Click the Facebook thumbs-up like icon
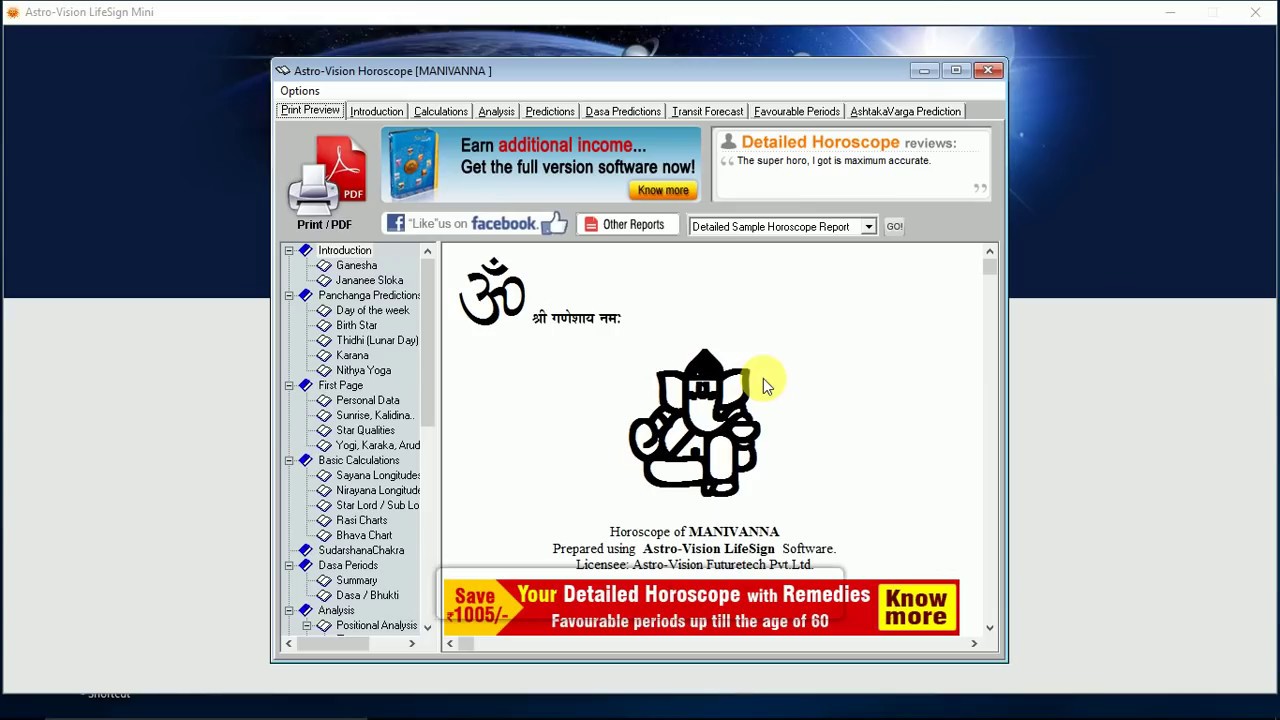1280x720 pixels. [554, 223]
